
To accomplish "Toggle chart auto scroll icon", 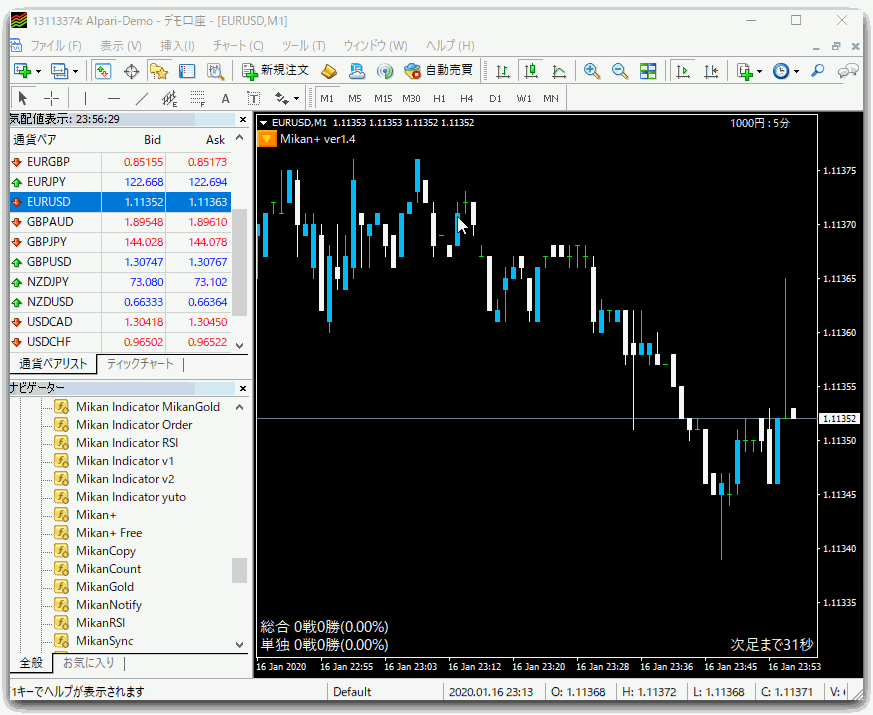I will [x=683, y=71].
